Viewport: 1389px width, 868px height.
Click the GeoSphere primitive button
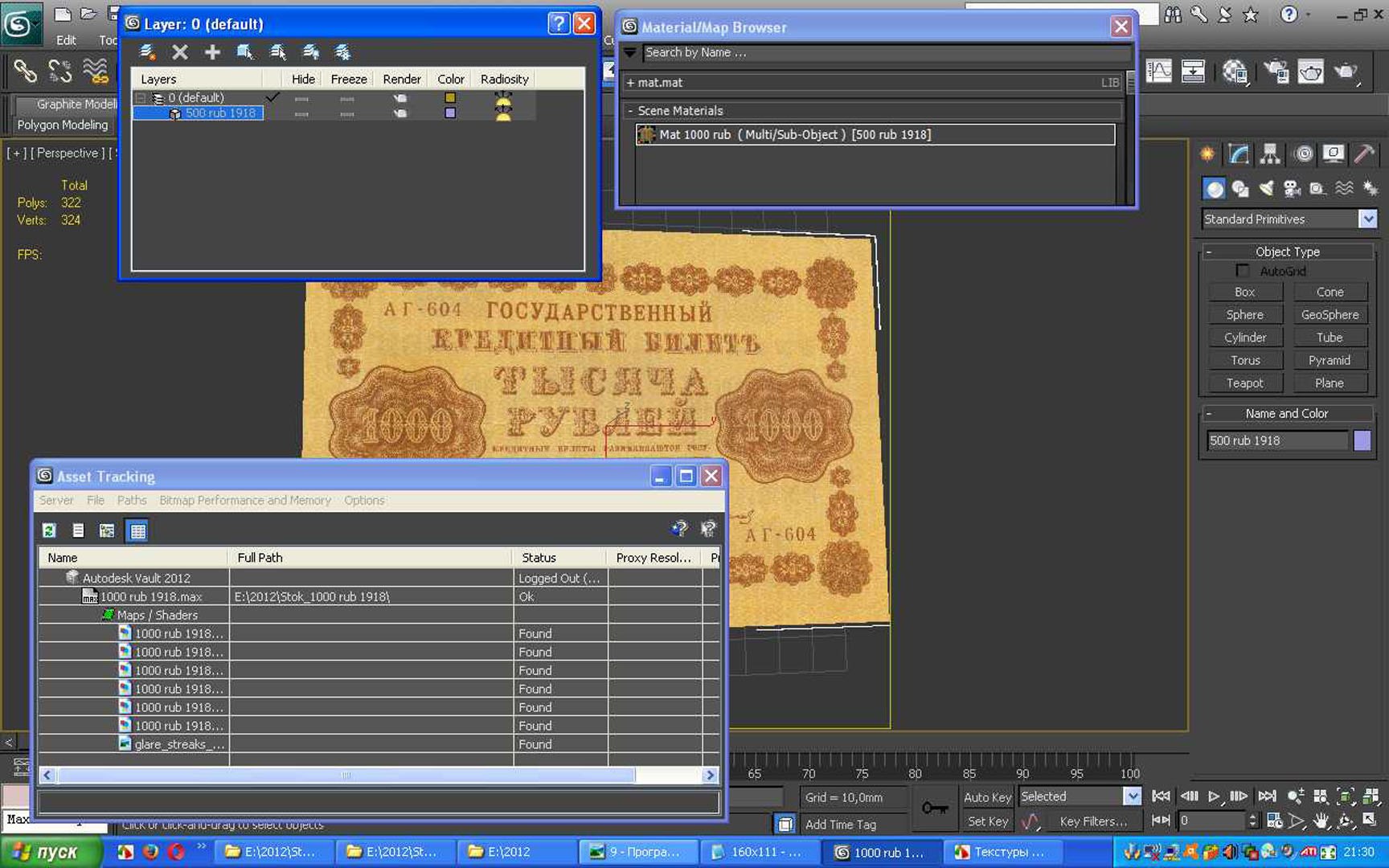(1330, 315)
